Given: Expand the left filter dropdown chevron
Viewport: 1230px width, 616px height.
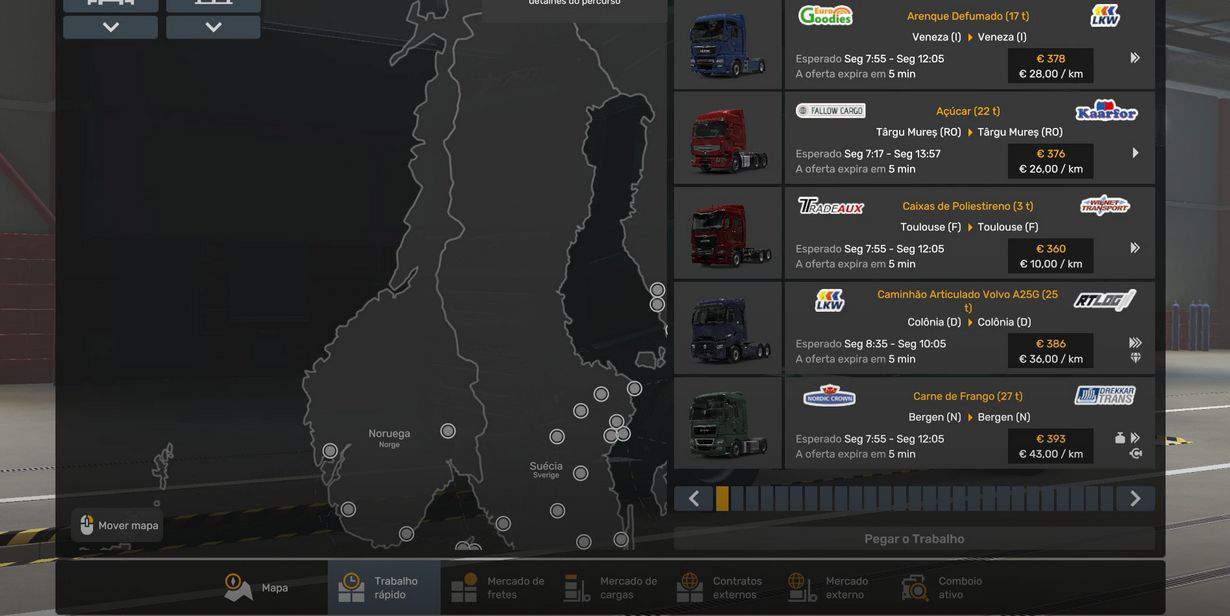Looking at the screenshot, I should [x=110, y=27].
